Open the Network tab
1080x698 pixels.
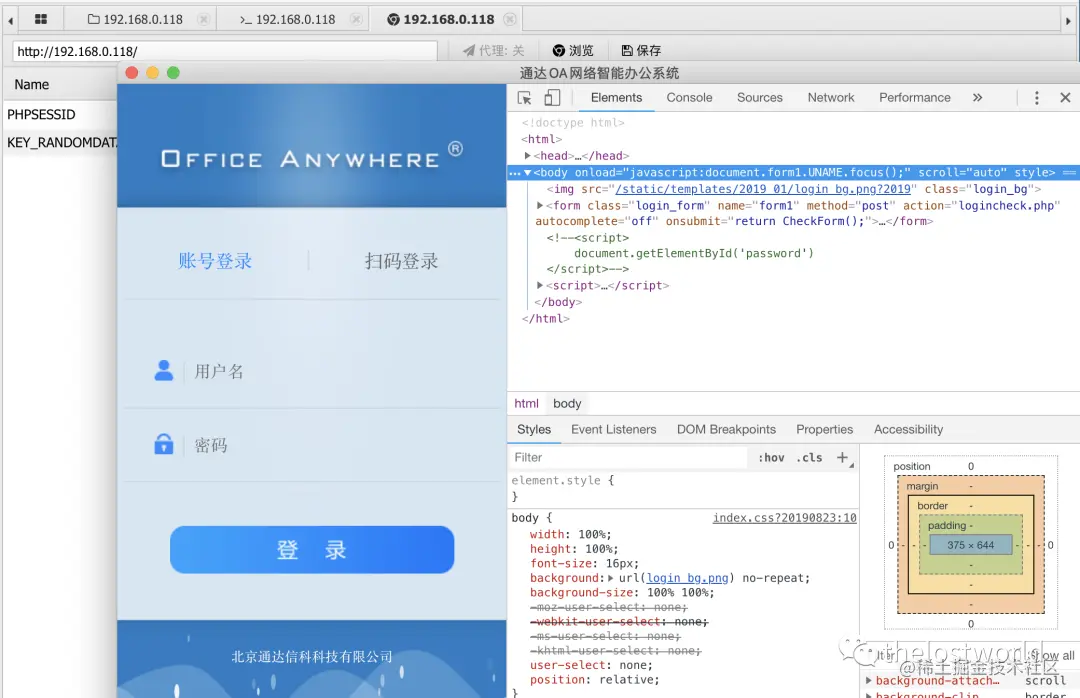click(831, 98)
